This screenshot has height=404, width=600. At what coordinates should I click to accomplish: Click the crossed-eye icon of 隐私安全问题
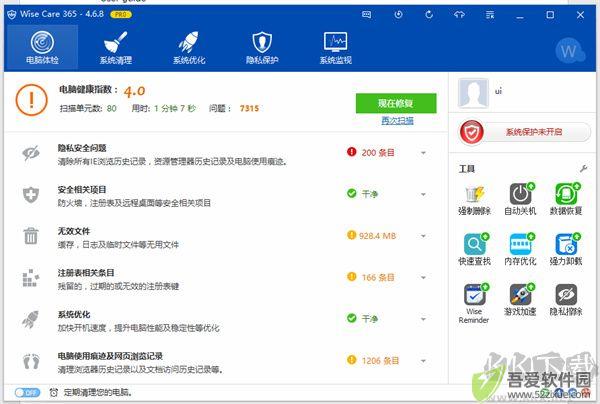(31, 153)
